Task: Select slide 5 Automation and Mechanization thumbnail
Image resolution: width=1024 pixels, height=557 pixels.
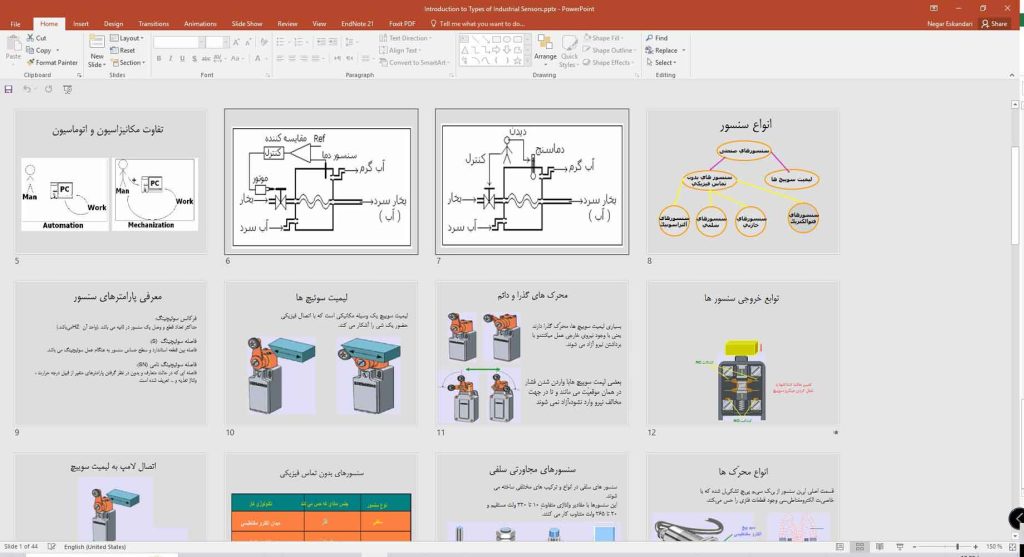Action: click(110, 182)
